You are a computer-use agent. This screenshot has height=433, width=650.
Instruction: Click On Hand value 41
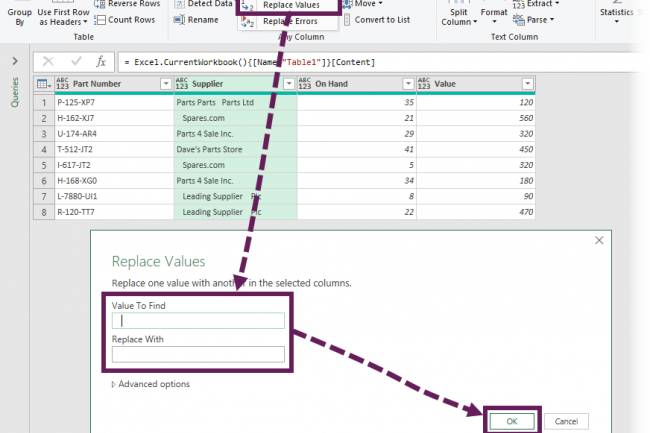[357, 149]
